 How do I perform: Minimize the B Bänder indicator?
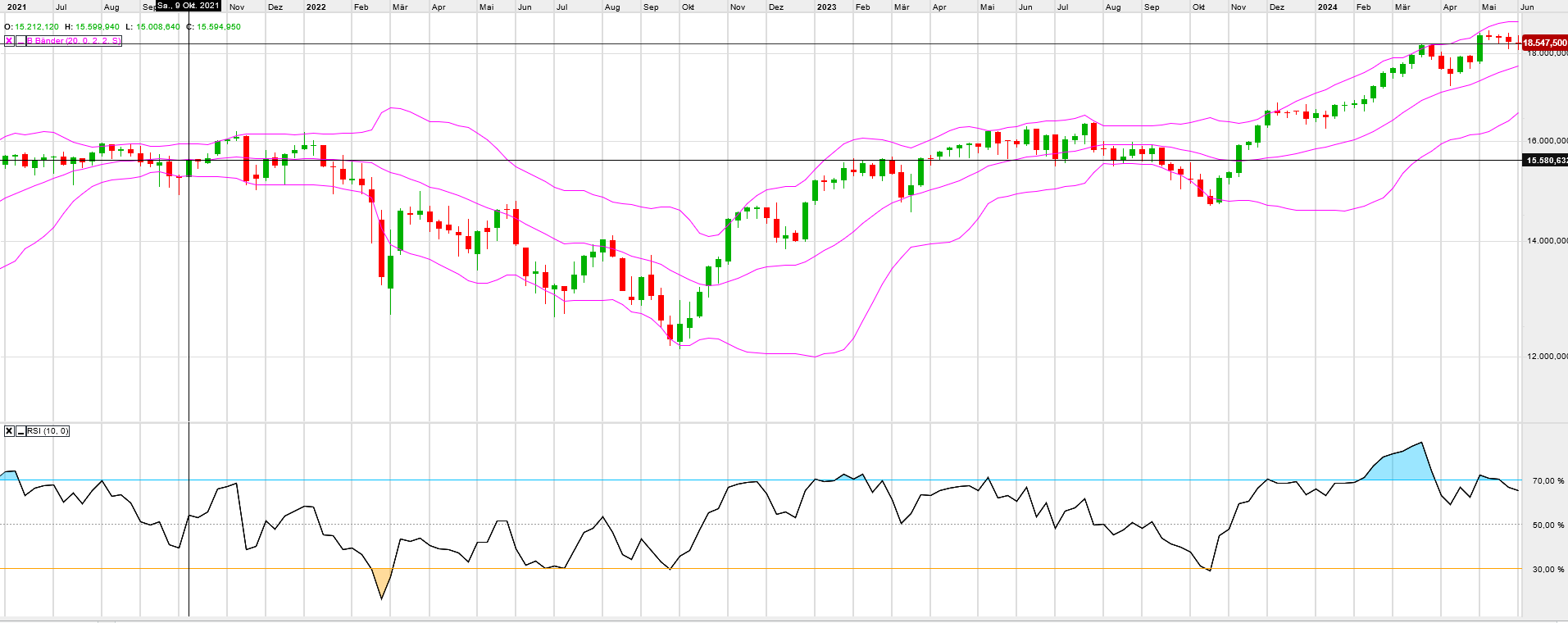(x=20, y=41)
